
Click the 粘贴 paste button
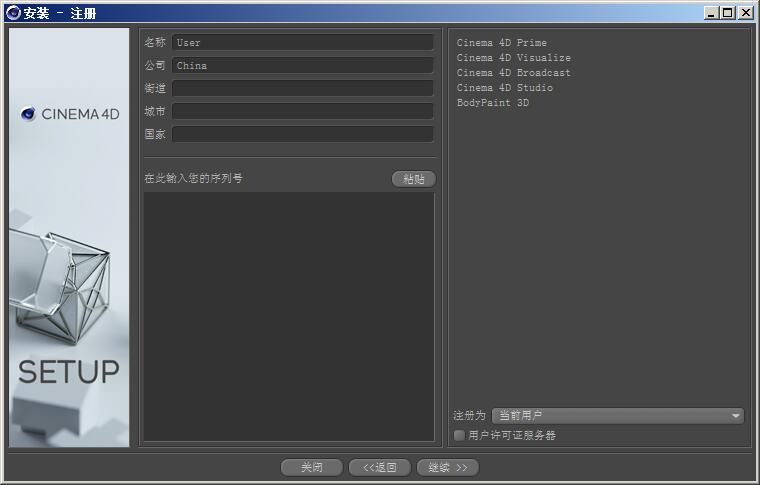click(413, 179)
